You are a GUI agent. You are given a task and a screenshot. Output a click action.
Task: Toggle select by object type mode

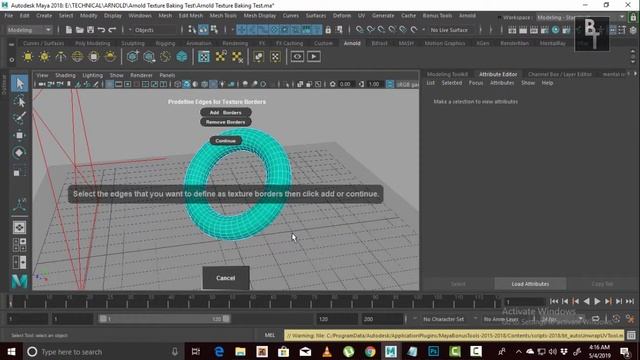(203, 29)
